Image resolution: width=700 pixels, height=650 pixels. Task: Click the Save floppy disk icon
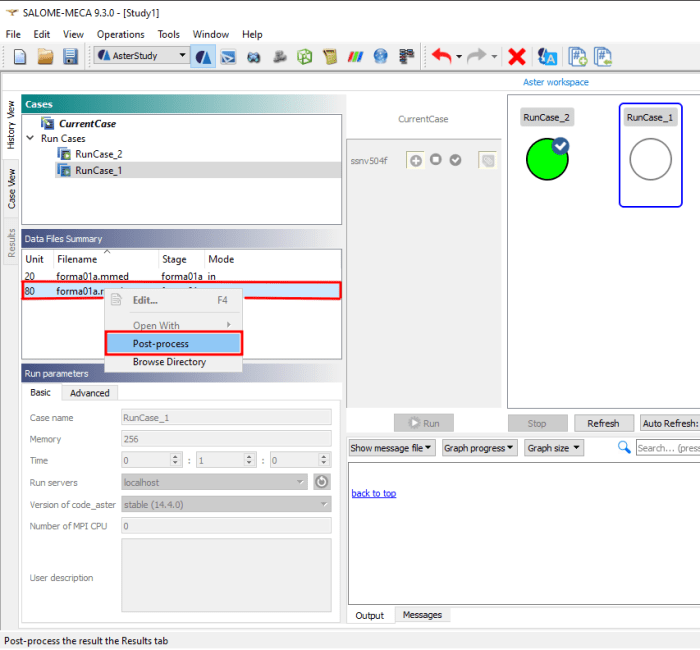pyautogui.click(x=70, y=57)
